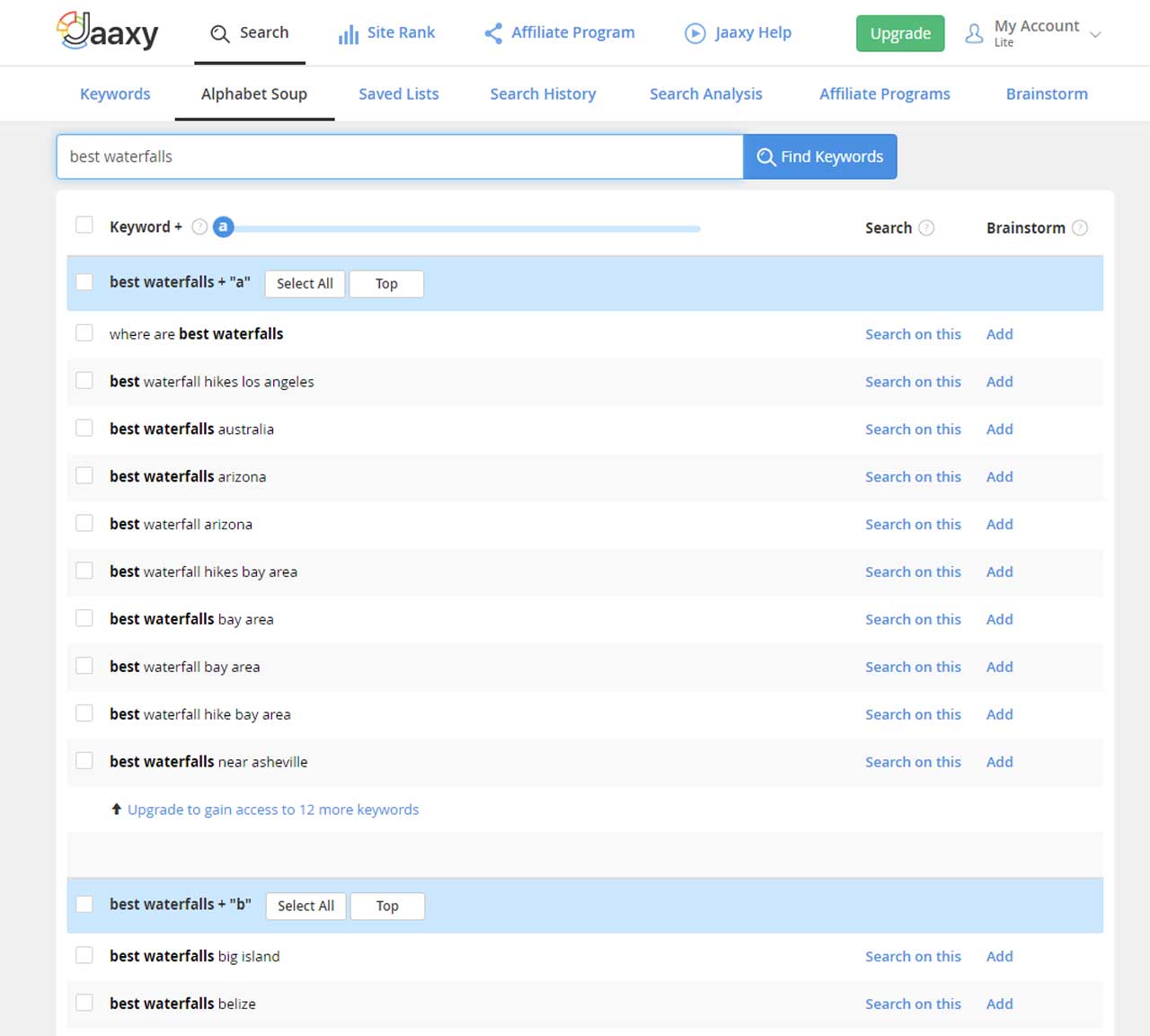
Task: Click Top button in the "a" group
Action: [x=386, y=284]
